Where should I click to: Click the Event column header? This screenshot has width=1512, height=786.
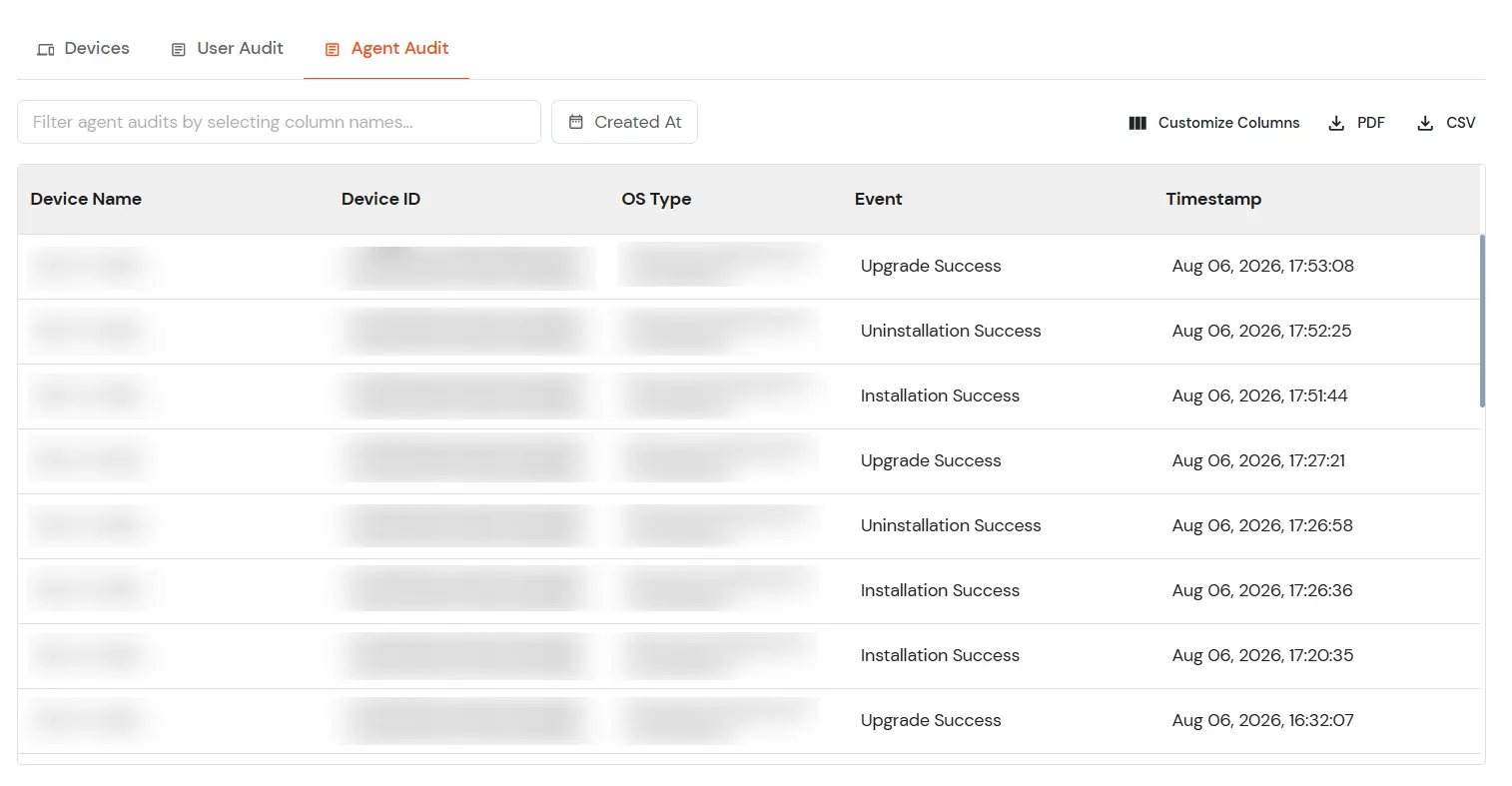click(878, 199)
